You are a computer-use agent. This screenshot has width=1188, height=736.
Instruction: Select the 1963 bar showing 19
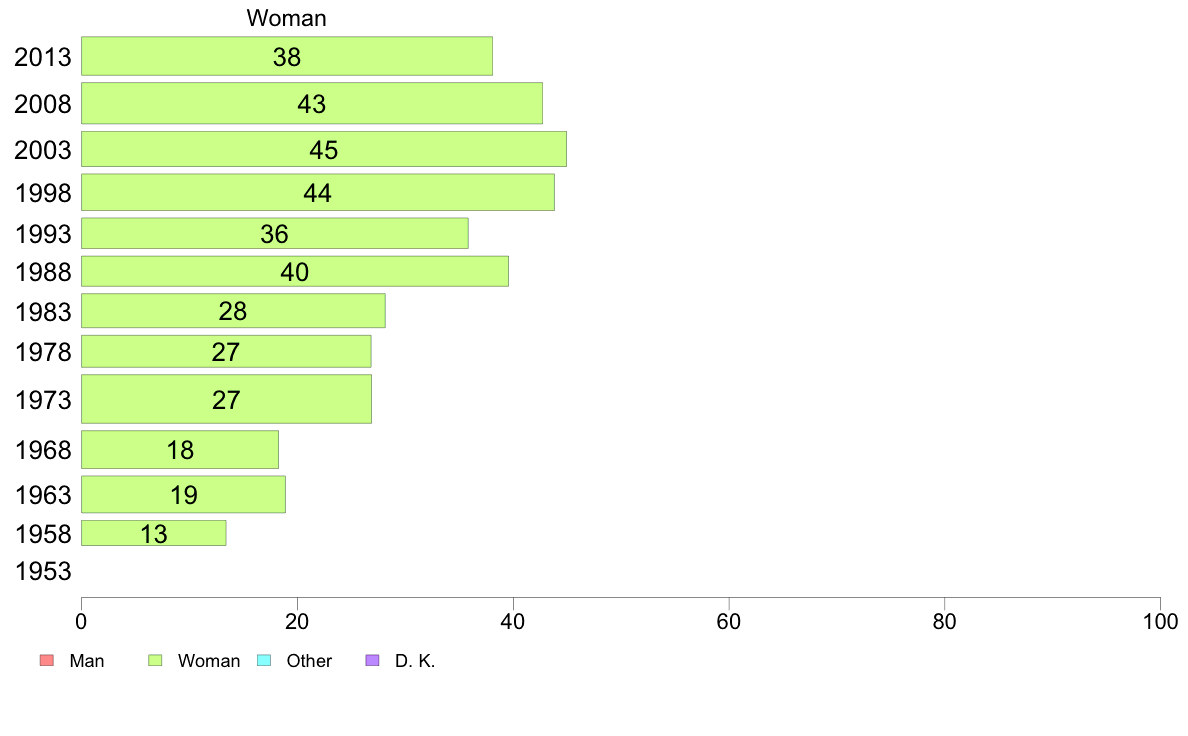point(183,494)
